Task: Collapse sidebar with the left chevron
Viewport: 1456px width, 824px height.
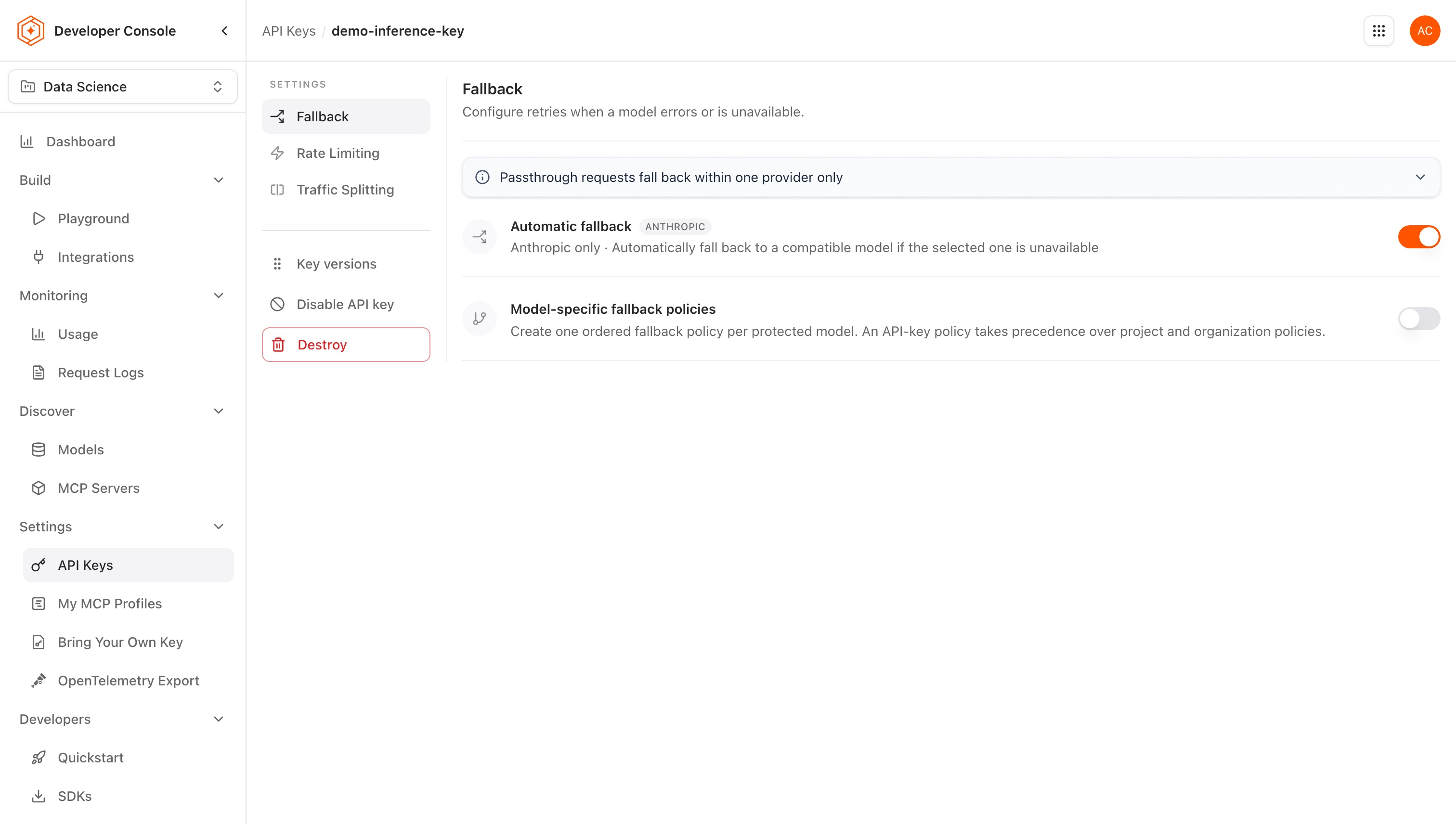Action: (x=225, y=30)
